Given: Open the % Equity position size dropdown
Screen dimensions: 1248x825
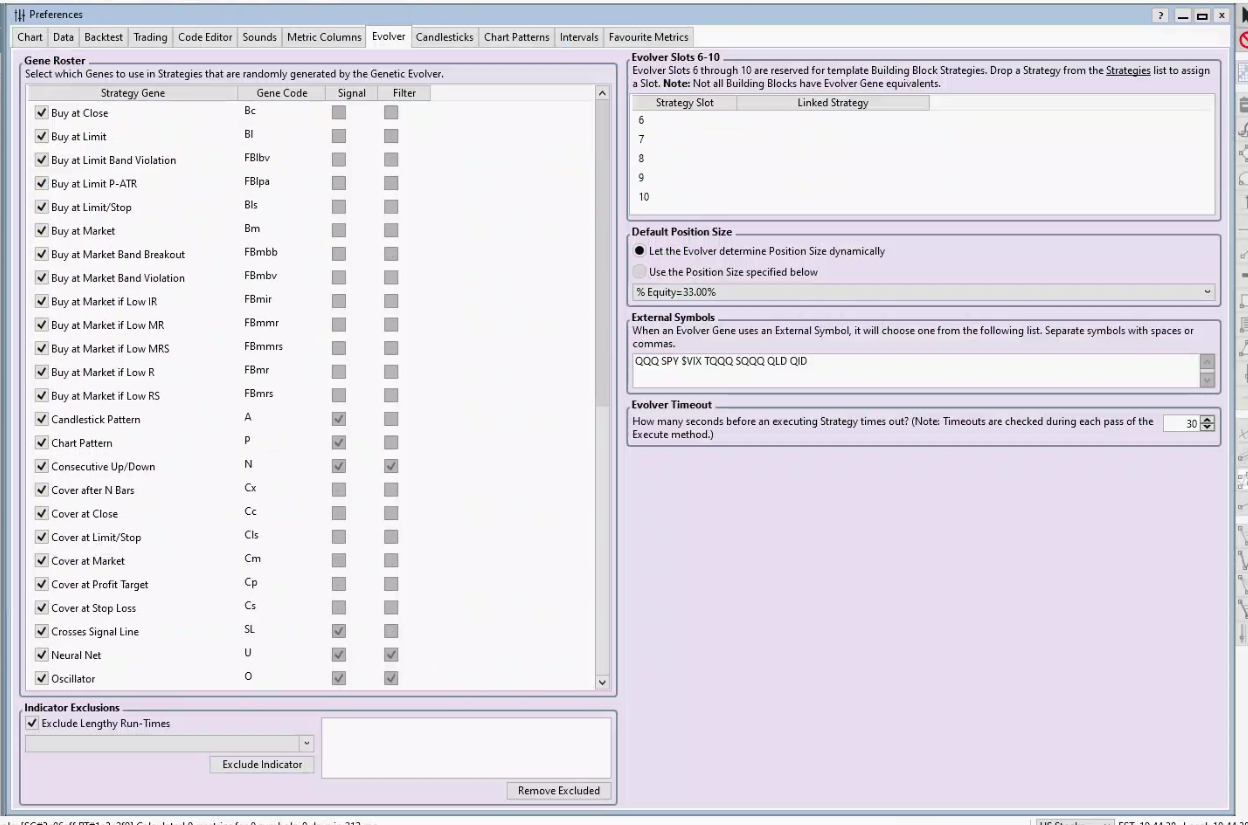Looking at the screenshot, I should click(x=1207, y=292).
